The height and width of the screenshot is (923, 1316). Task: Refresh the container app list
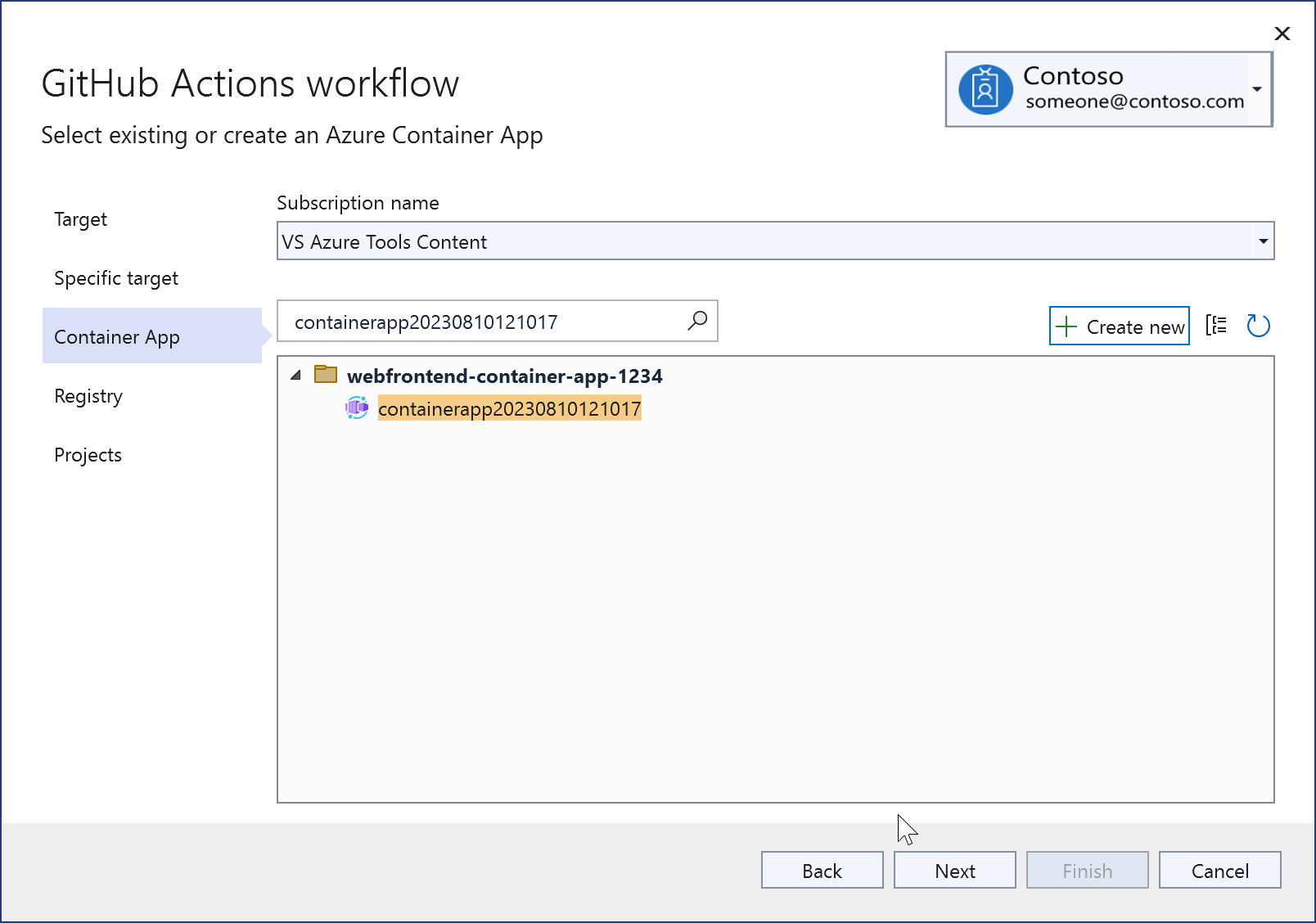1259,325
